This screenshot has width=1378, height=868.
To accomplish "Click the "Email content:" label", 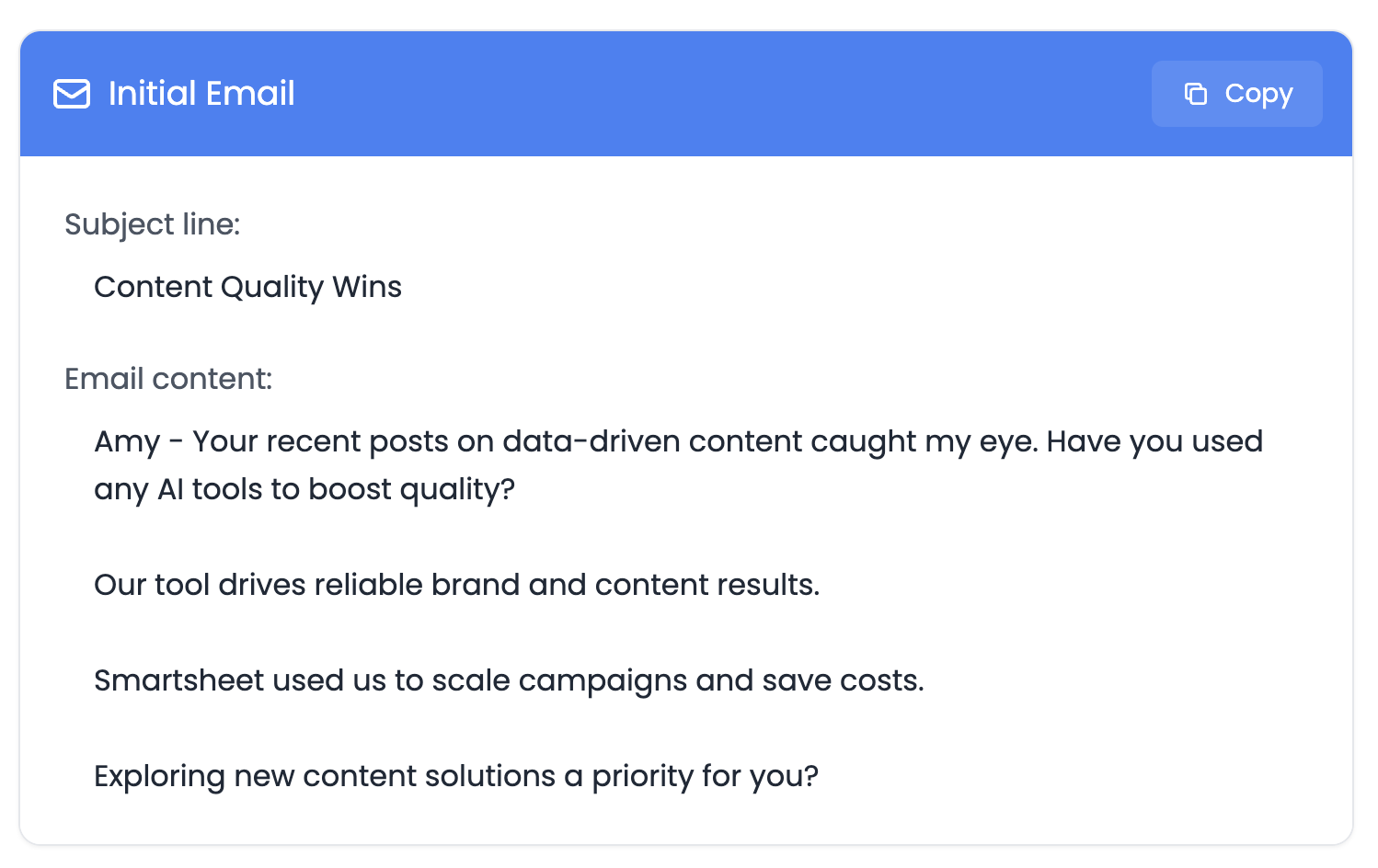I will coord(168,379).
